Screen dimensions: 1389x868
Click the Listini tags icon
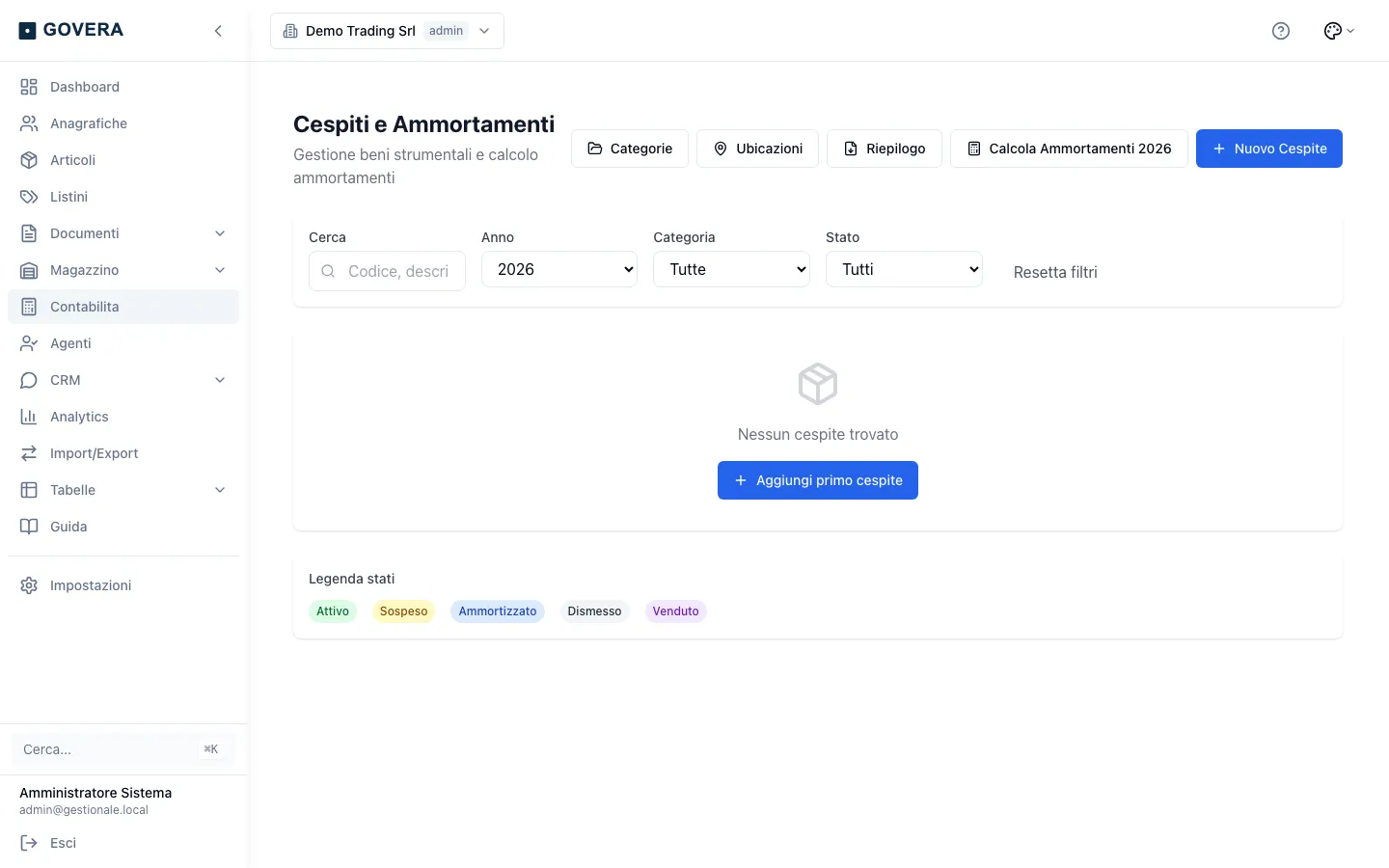(29, 197)
